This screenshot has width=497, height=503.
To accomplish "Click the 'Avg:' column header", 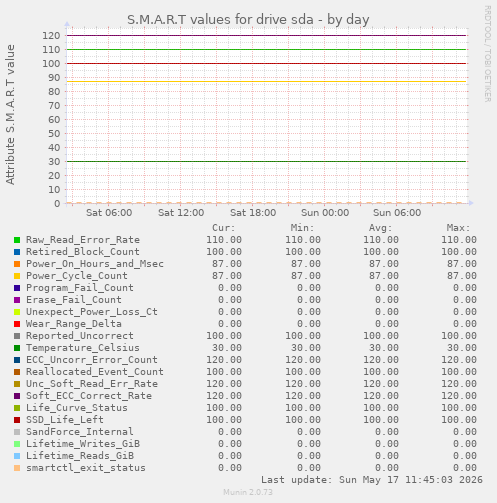I will 380,228.
